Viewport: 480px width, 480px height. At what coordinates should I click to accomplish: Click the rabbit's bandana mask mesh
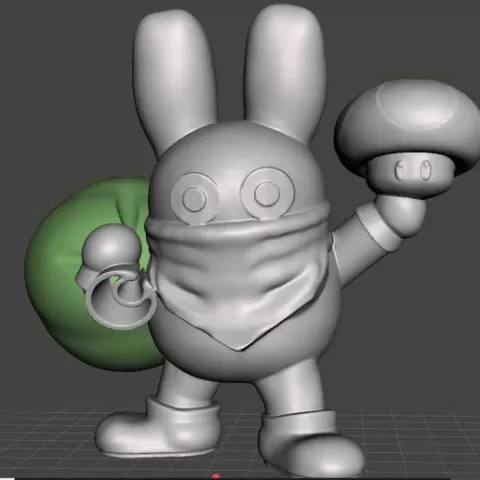pos(238,274)
